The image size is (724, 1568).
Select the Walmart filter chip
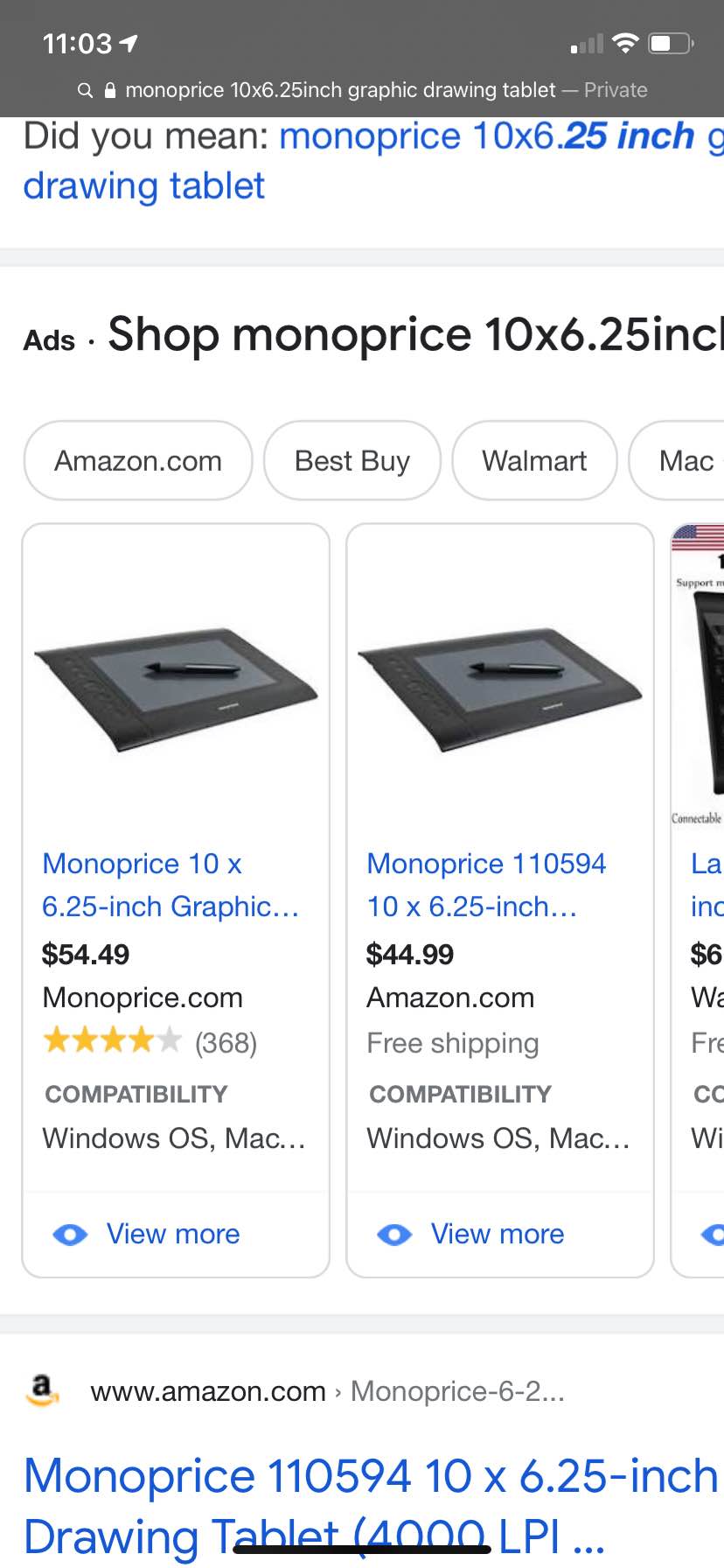(x=534, y=460)
